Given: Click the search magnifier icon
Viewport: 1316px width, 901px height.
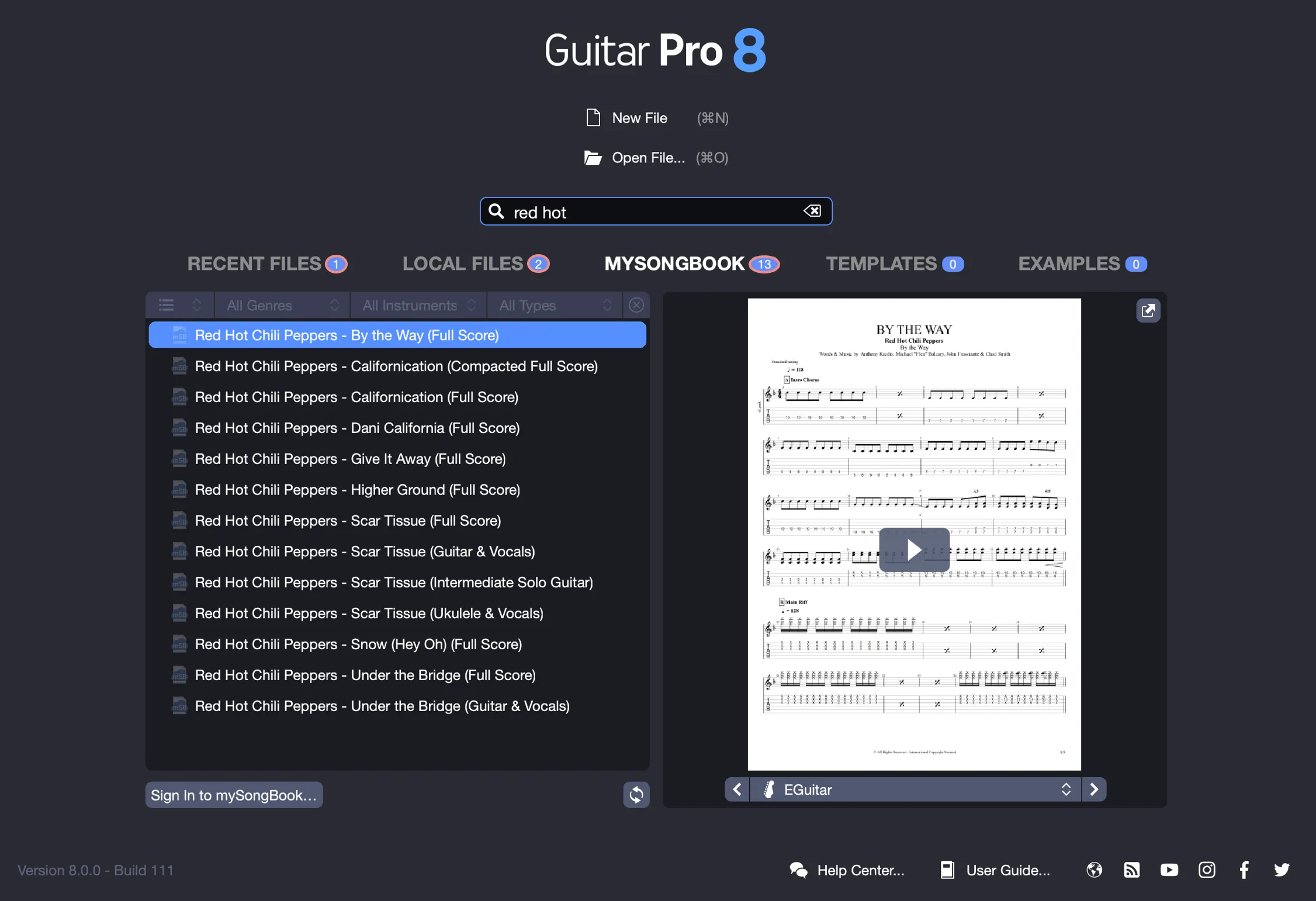Looking at the screenshot, I should [x=496, y=211].
